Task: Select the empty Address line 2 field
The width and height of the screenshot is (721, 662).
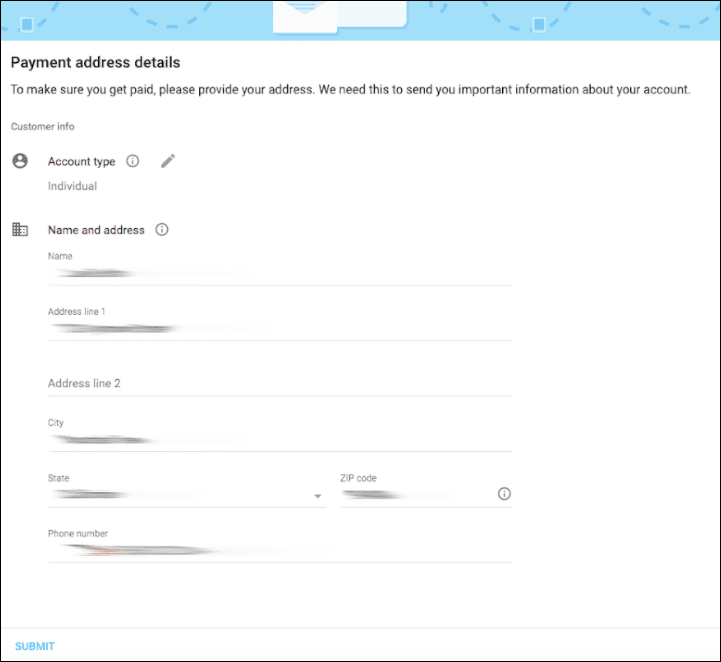Action: pyautogui.click(x=279, y=384)
